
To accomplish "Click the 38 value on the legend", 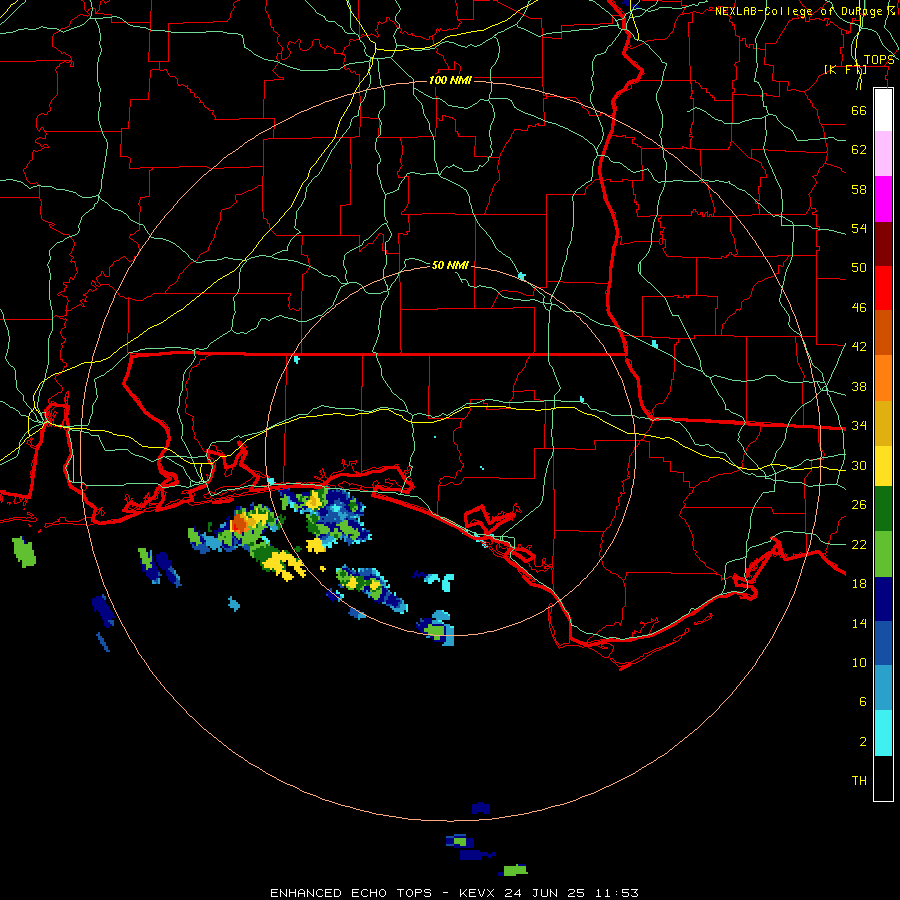I will click(859, 387).
